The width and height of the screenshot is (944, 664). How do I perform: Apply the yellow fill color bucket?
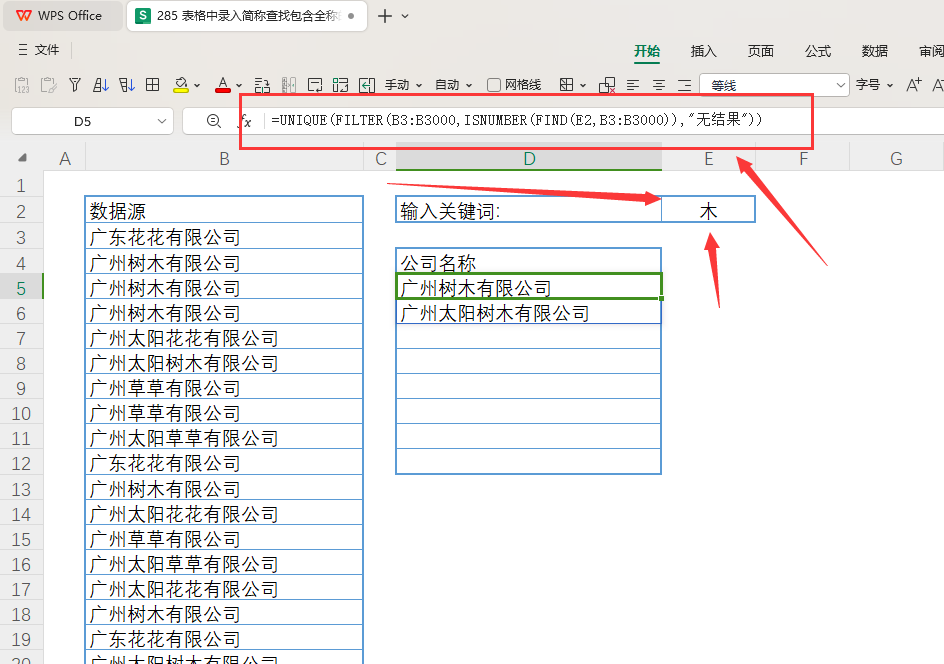pyautogui.click(x=181, y=85)
